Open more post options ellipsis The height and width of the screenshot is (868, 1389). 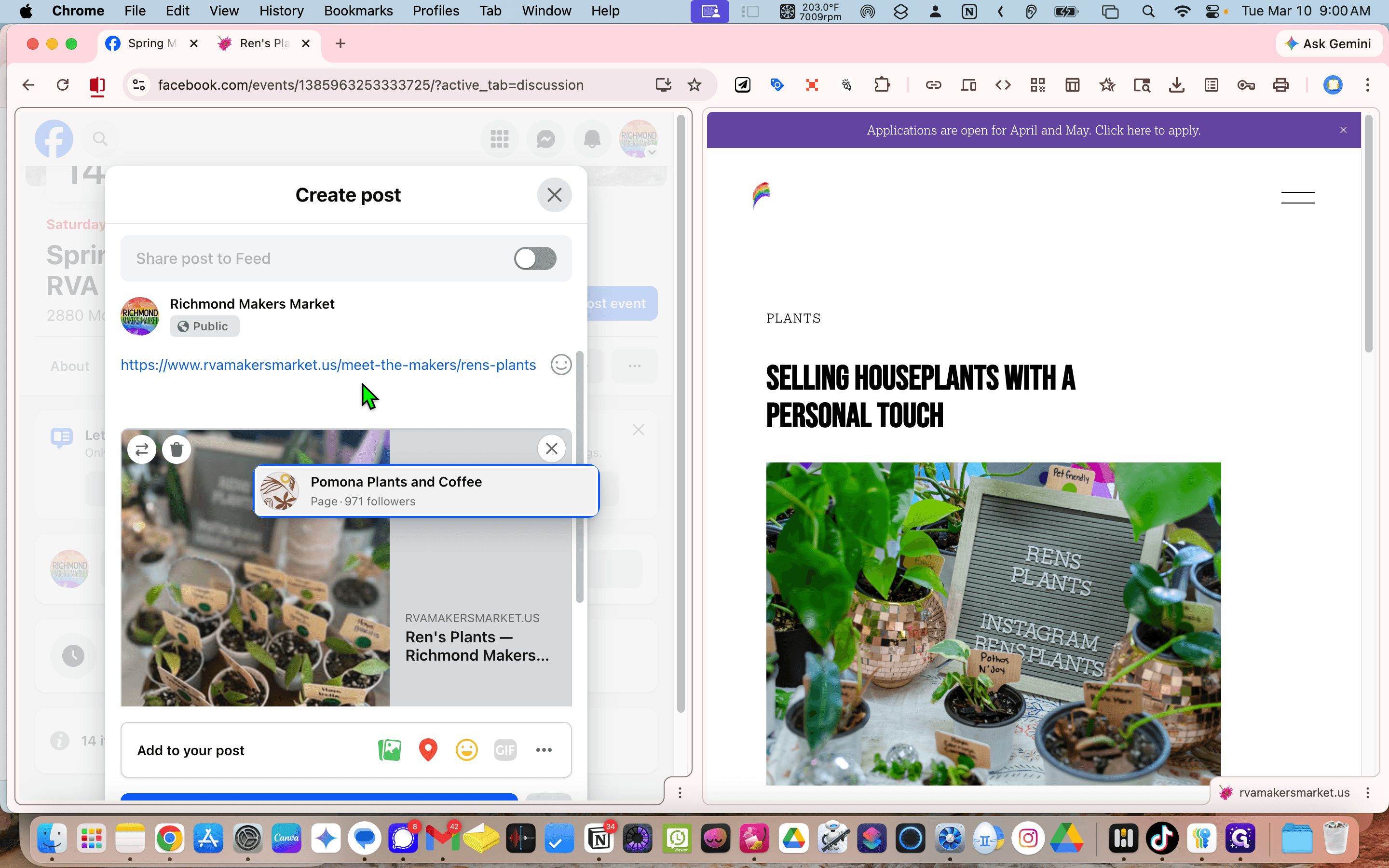(544, 750)
